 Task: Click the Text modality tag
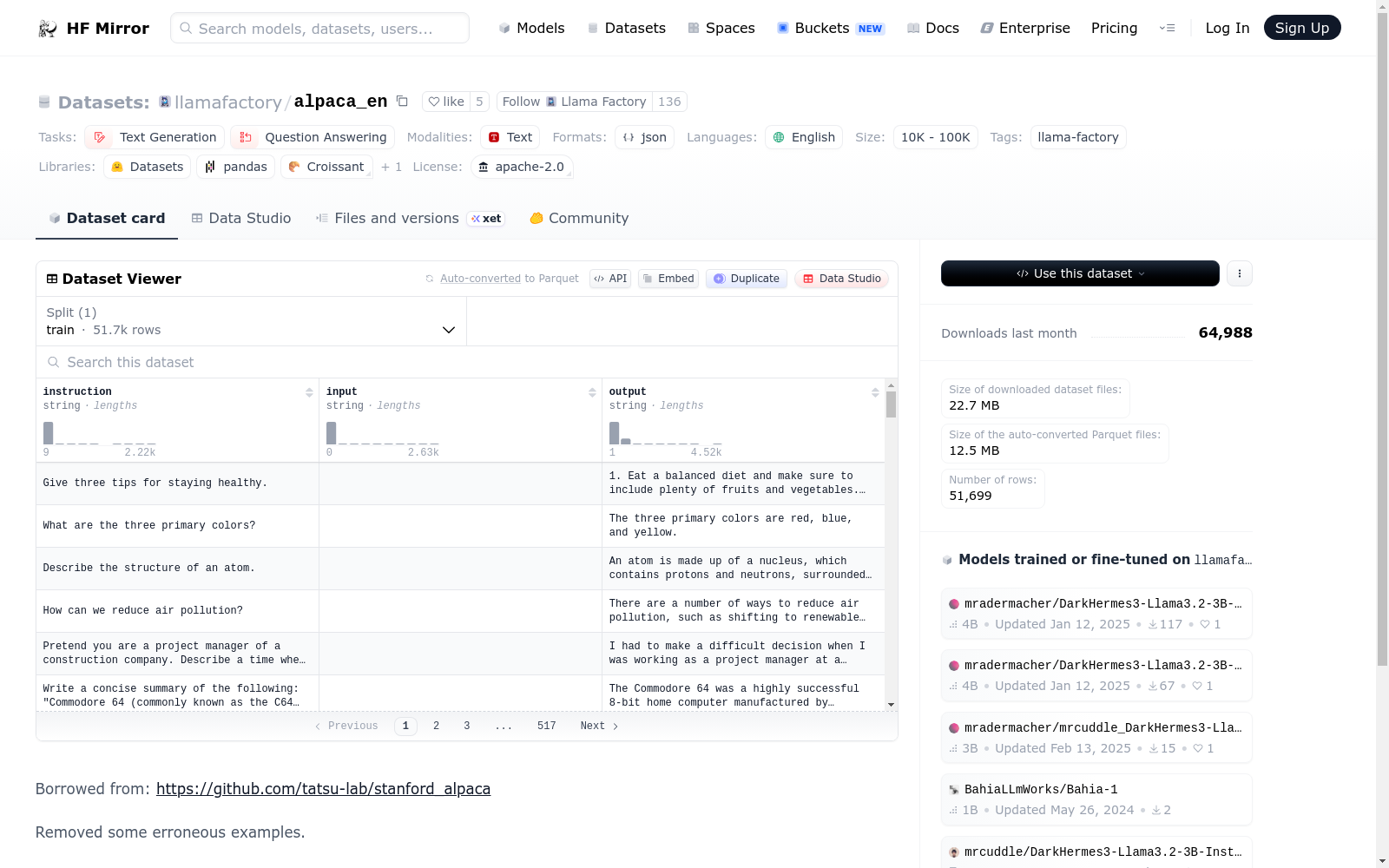[x=510, y=137]
